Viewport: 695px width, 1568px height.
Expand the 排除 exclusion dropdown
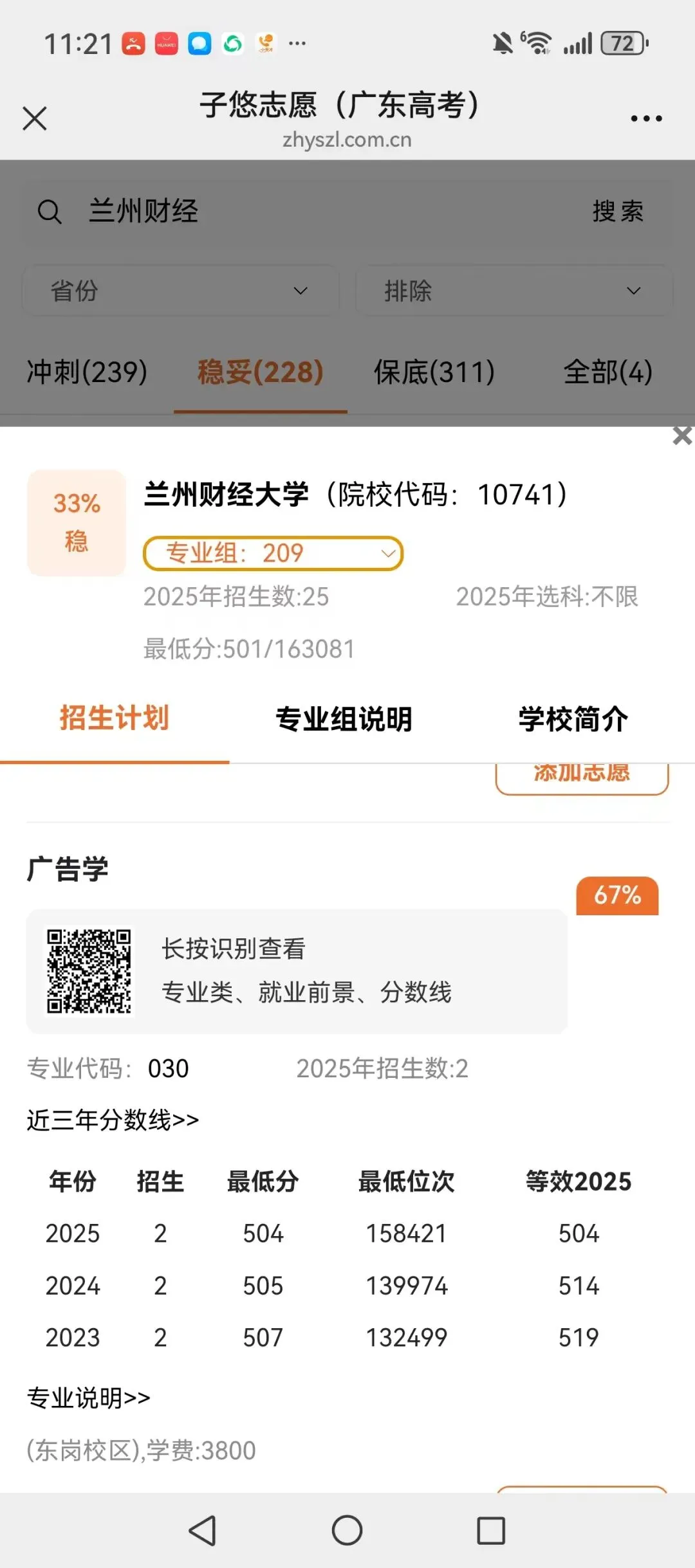514,291
